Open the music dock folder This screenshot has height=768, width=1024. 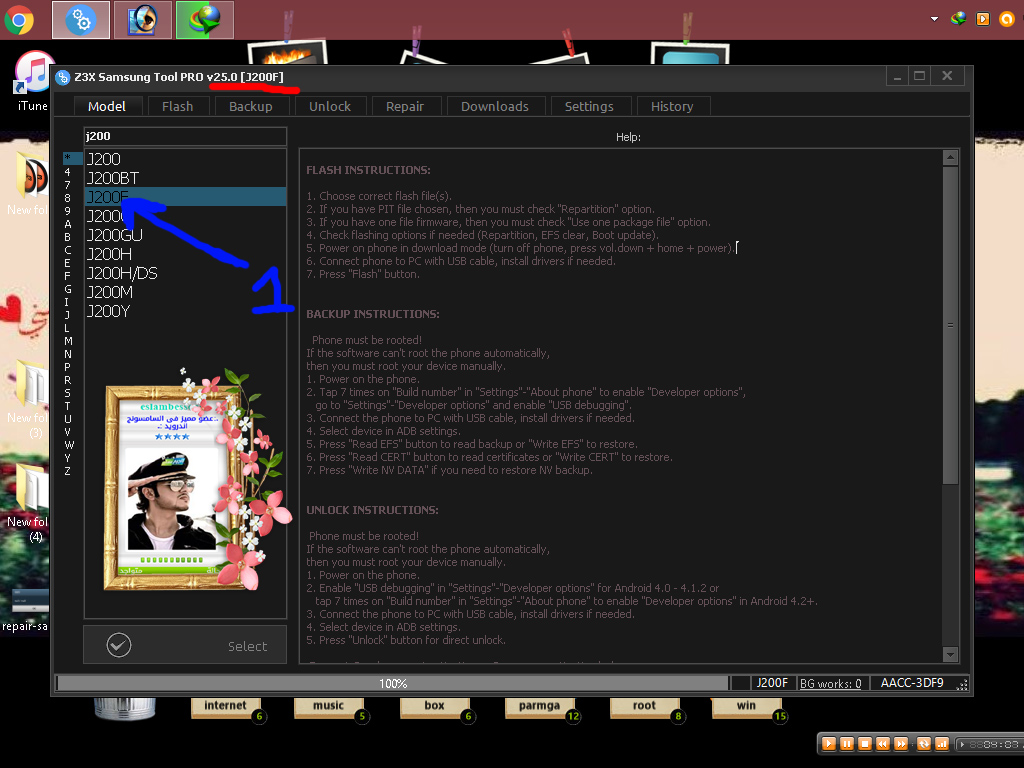point(328,708)
